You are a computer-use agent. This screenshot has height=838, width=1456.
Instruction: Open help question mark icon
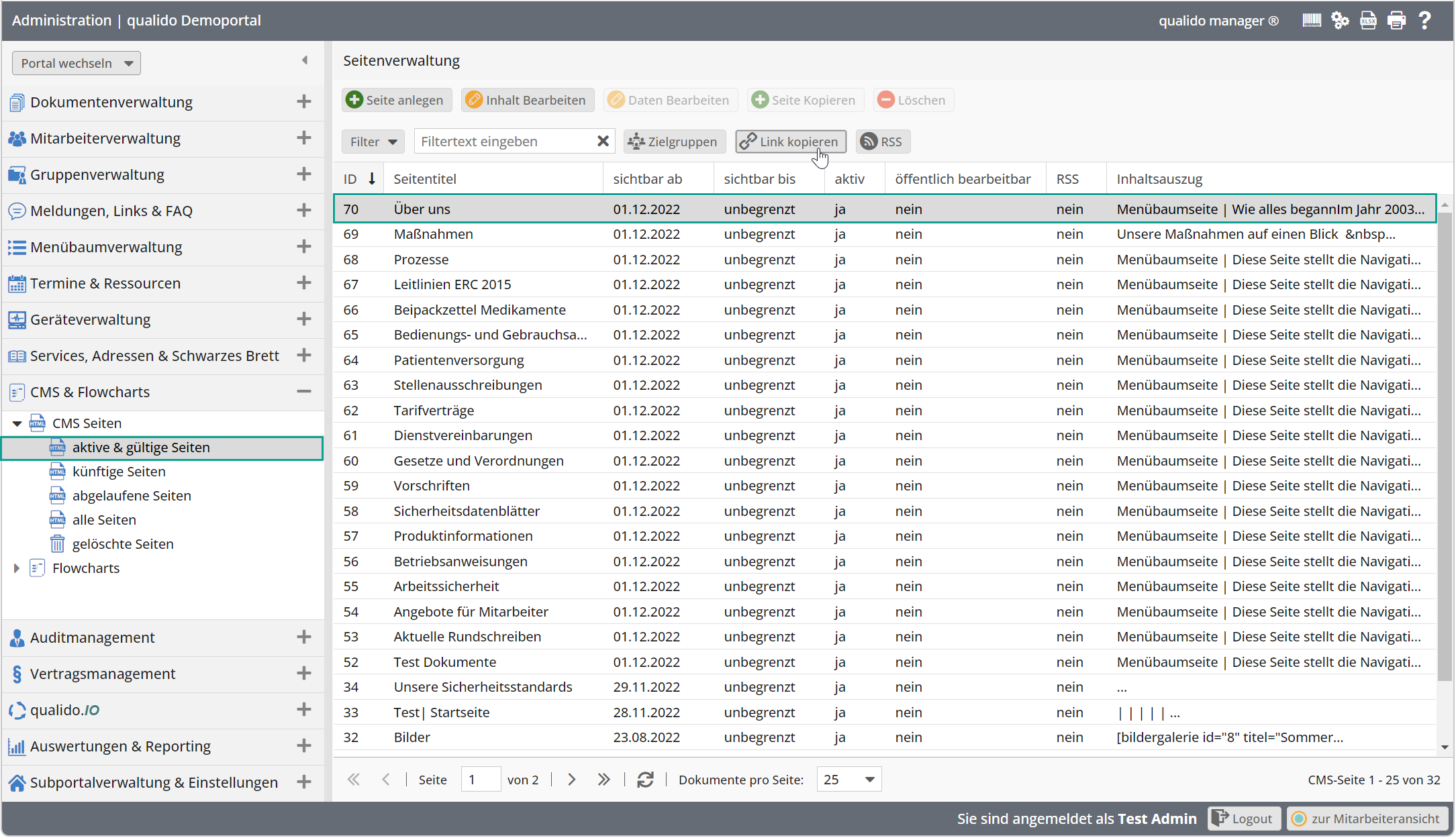1424,21
